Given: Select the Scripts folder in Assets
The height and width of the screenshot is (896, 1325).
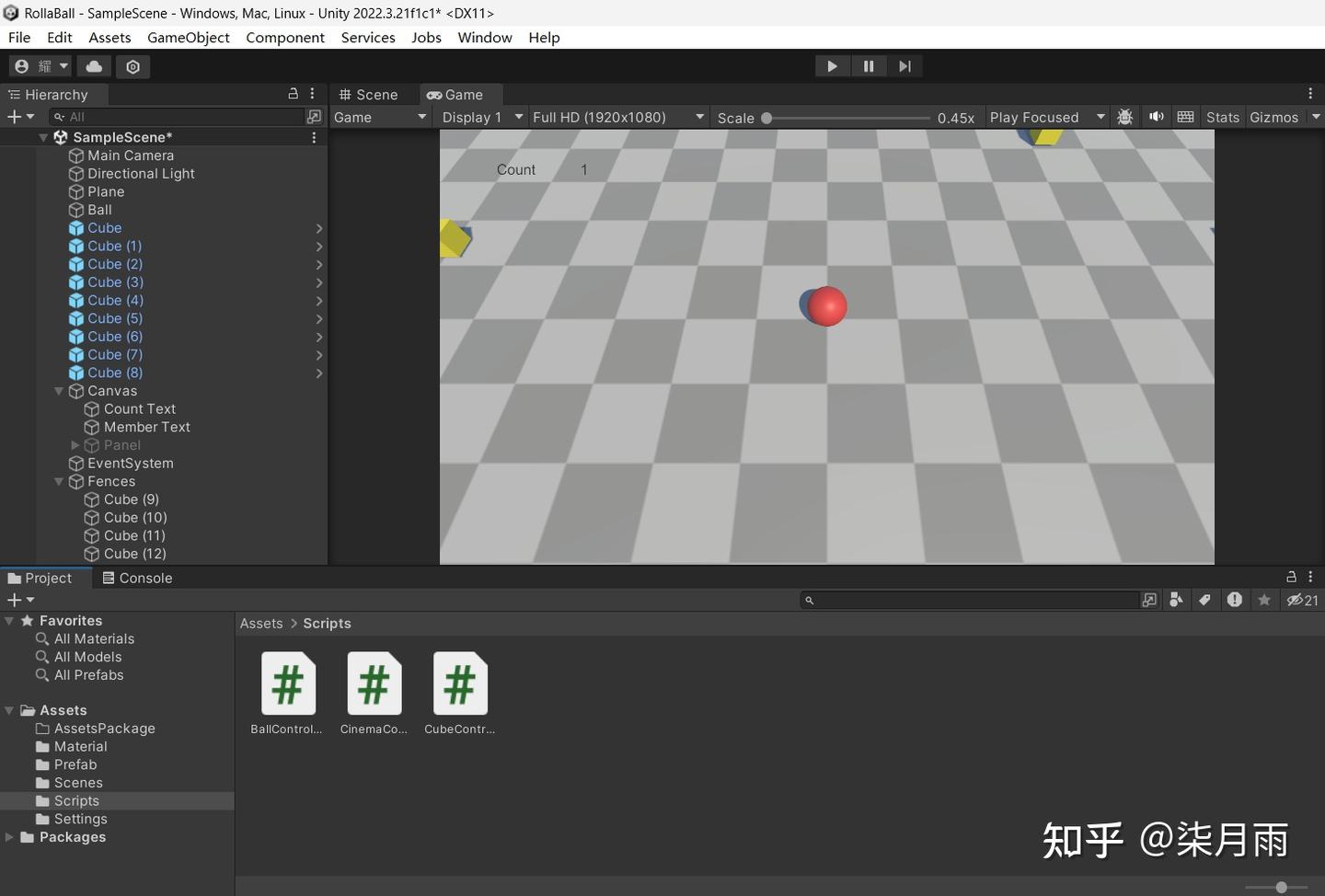Looking at the screenshot, I should (x=77, y=800).
